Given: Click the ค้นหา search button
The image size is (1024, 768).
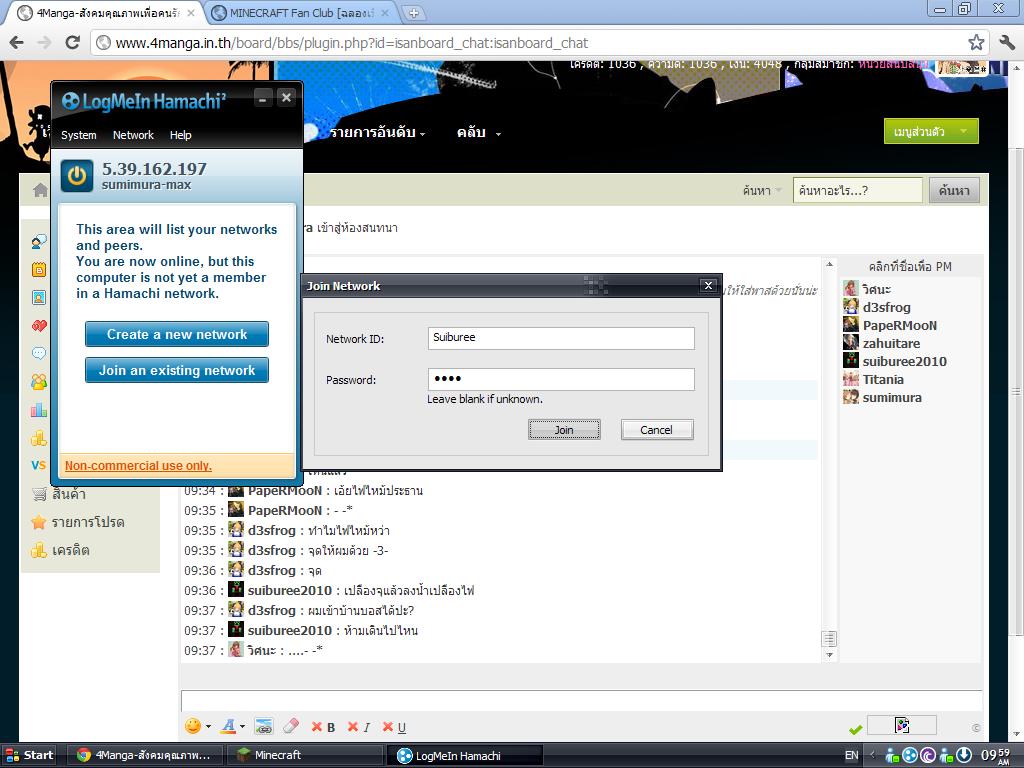Looking at the screenshot, I should tap(954, 191).
